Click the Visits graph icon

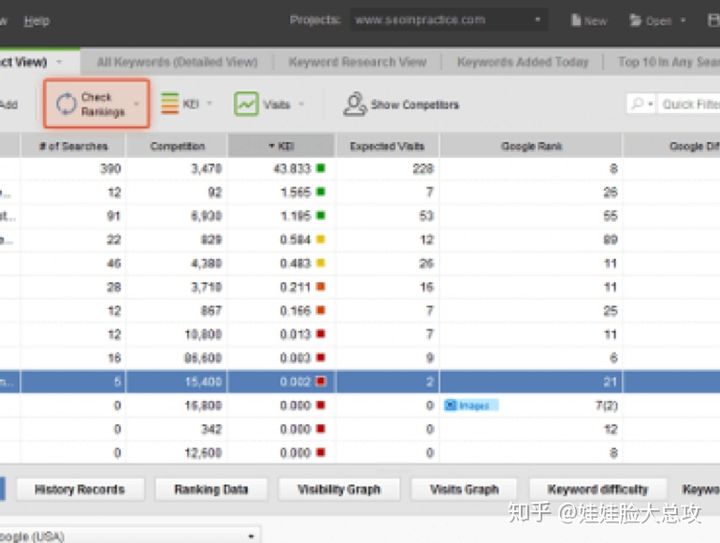tap(247, 104)
